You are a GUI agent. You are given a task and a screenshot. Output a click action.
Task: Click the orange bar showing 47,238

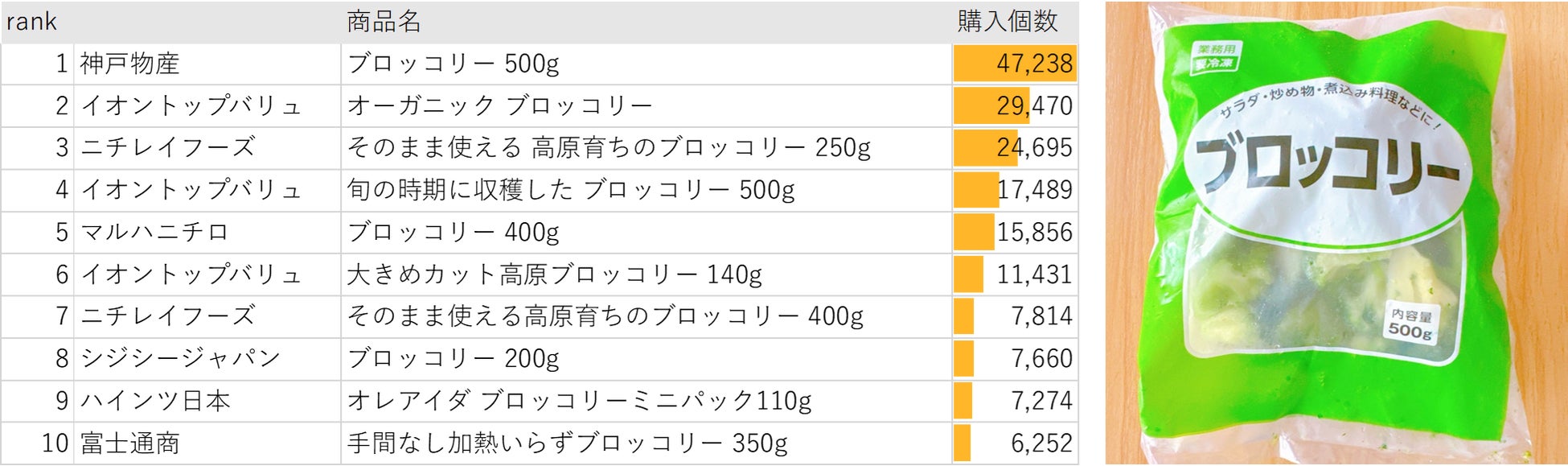tap(1015, 64)
